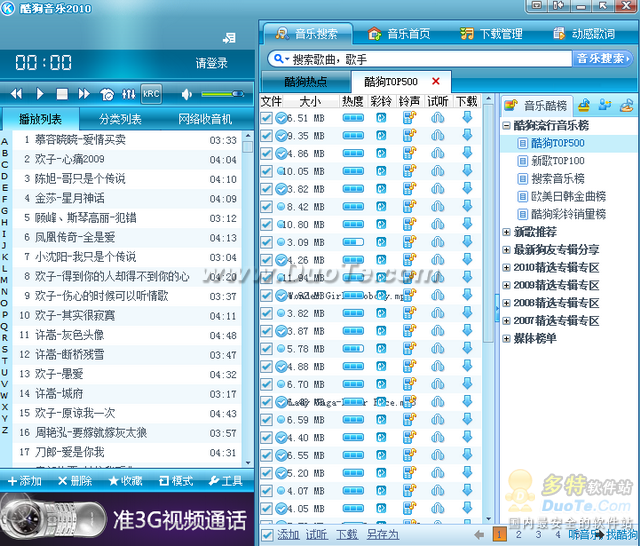Start playback with the play button

[x=40, y=94]
